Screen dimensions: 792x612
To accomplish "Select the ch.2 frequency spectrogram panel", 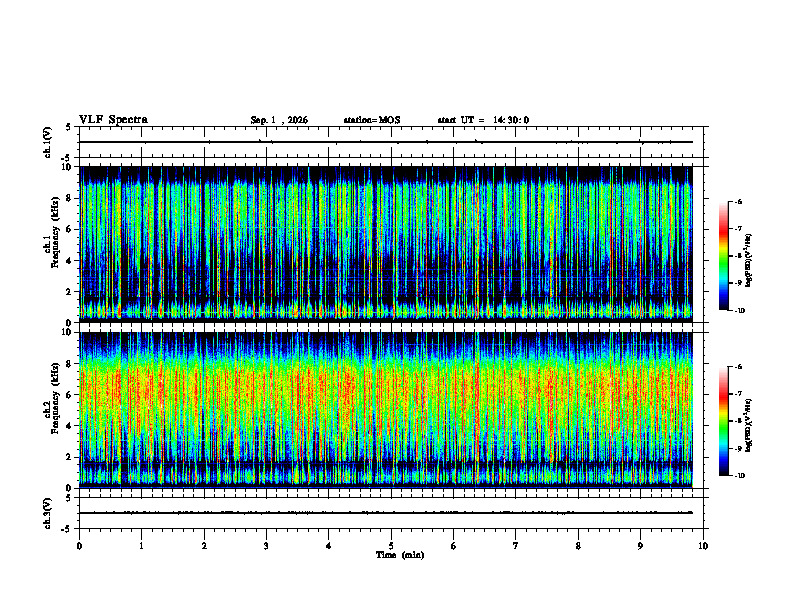I will (386, 410).
